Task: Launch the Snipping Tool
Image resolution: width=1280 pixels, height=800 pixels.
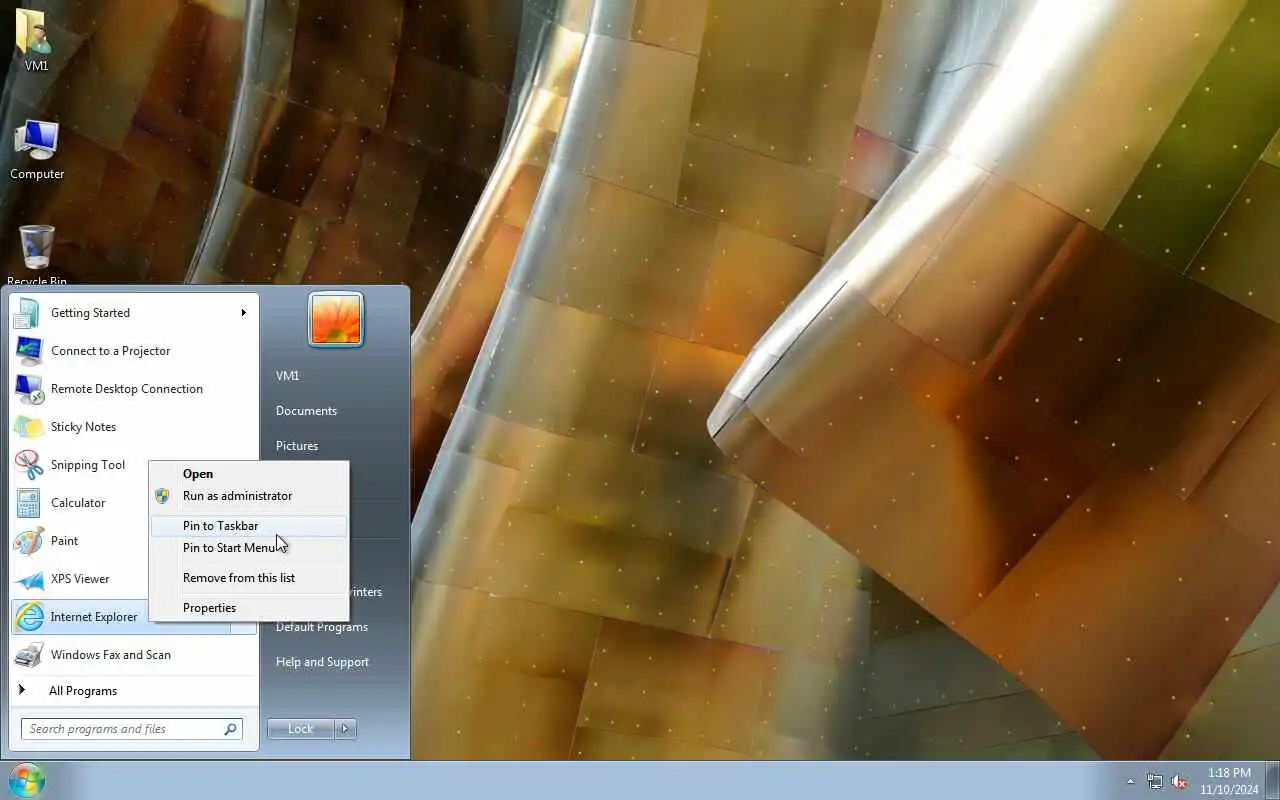Action: (x=80, y=465)
